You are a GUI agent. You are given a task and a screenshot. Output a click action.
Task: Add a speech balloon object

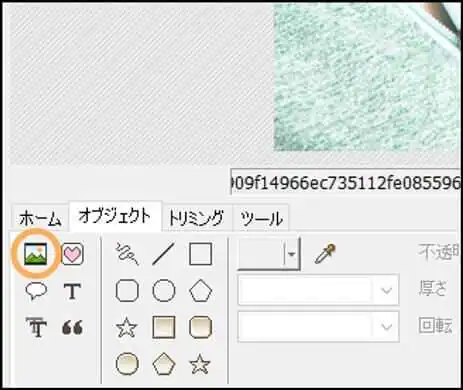coord(36,291)
